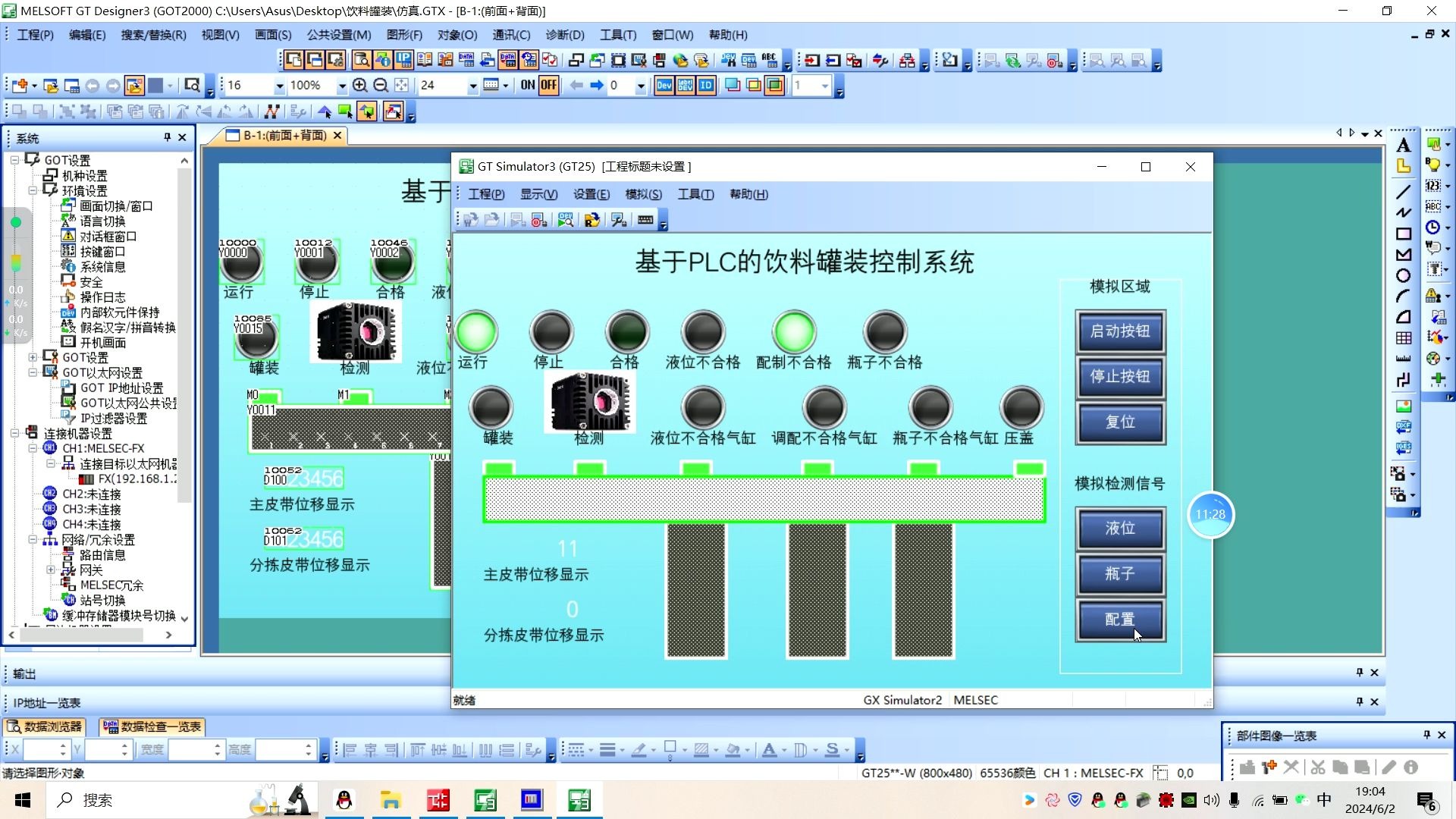Select the circle drawing tool
Image resolution: width=1456 pixels, height=819 pixels.
click(1404, 276)
